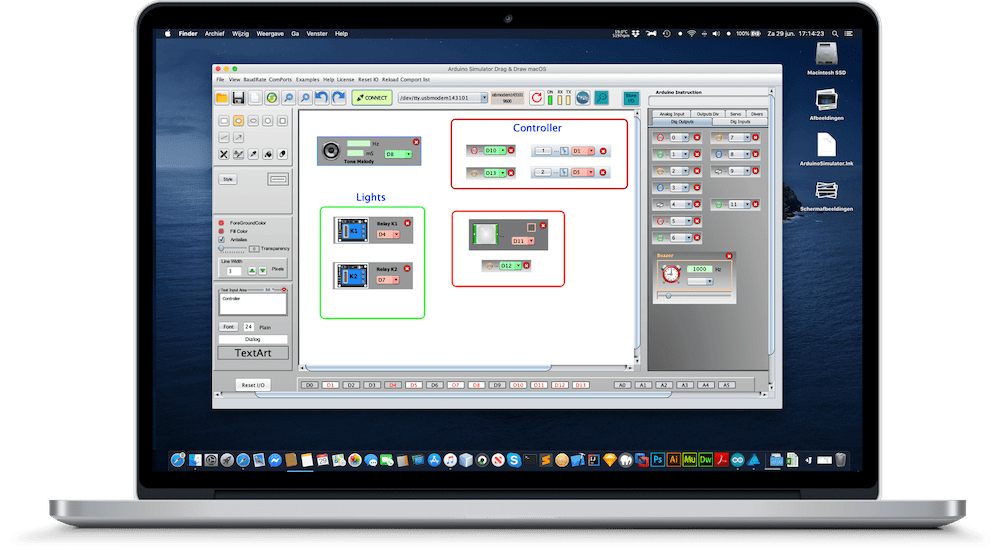1000x550 pixels.
Task: Toggle digital pin D0 indicator
Action: tap(309, 385)
